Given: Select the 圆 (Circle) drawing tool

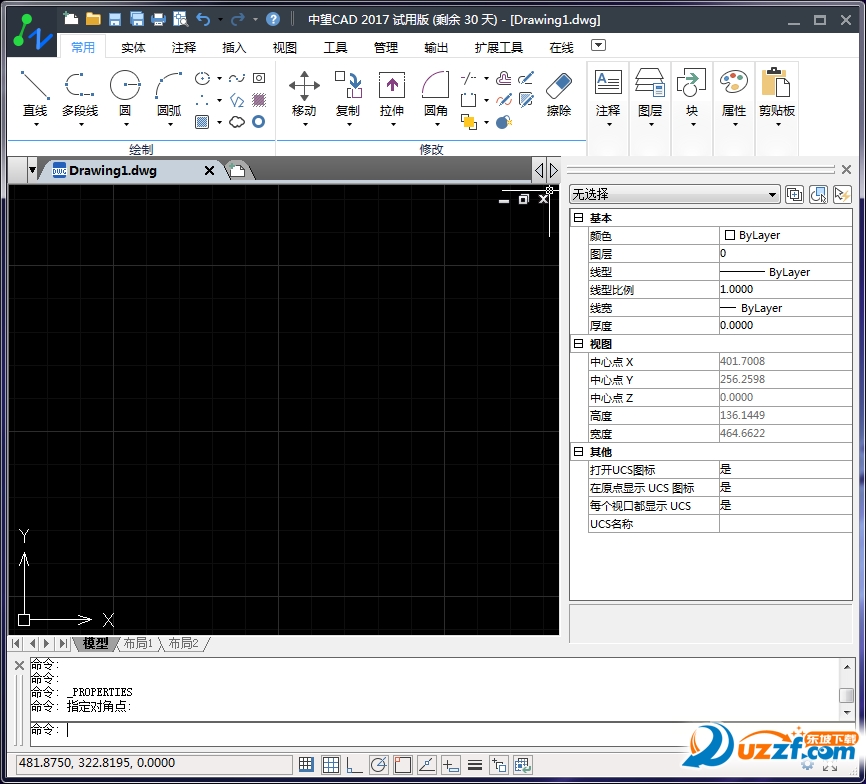Looking at the screenshot, I should tap(125, 87).
